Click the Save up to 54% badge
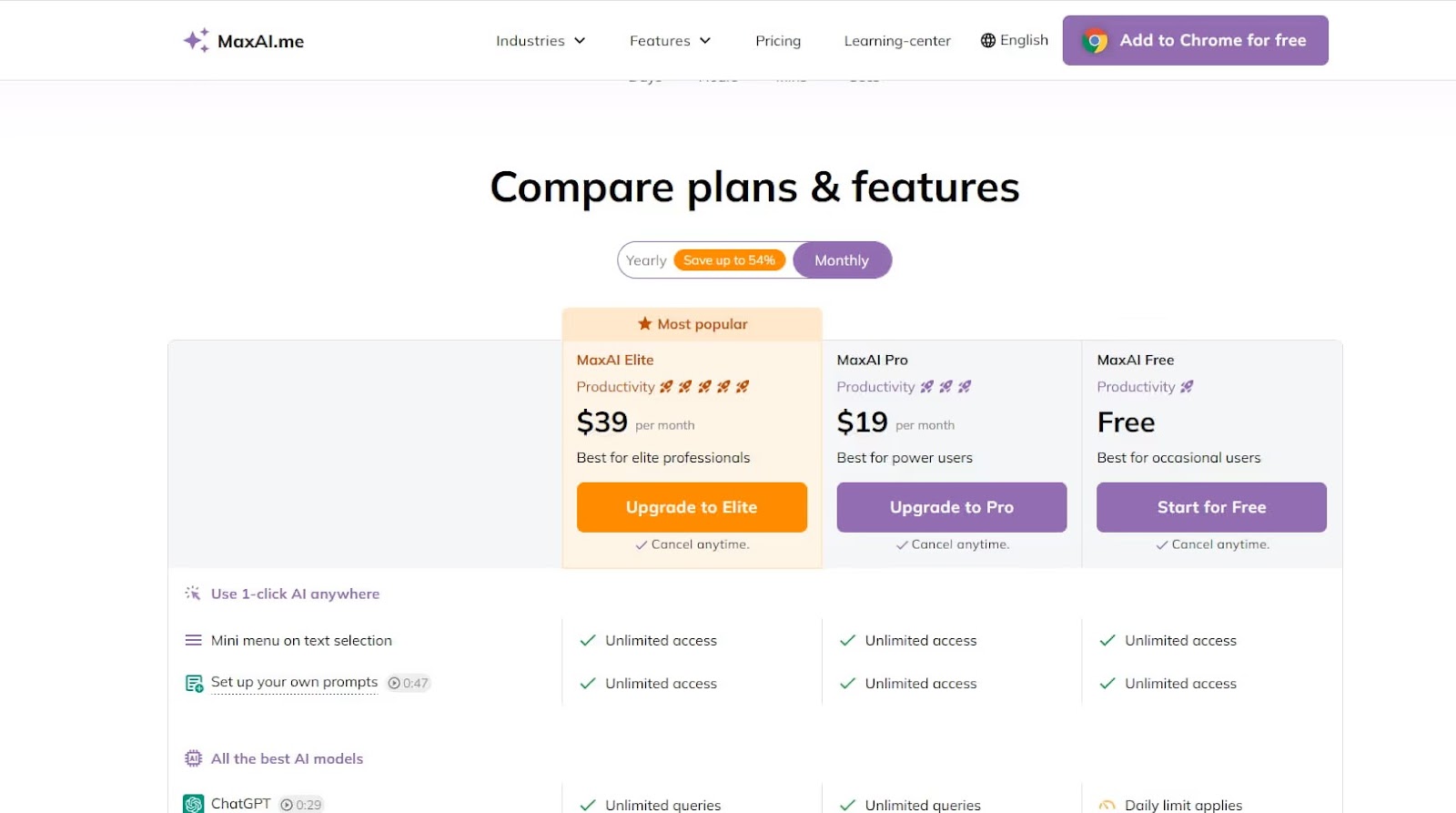This screenshot has height=813, width=1456. tap(729, 260)
